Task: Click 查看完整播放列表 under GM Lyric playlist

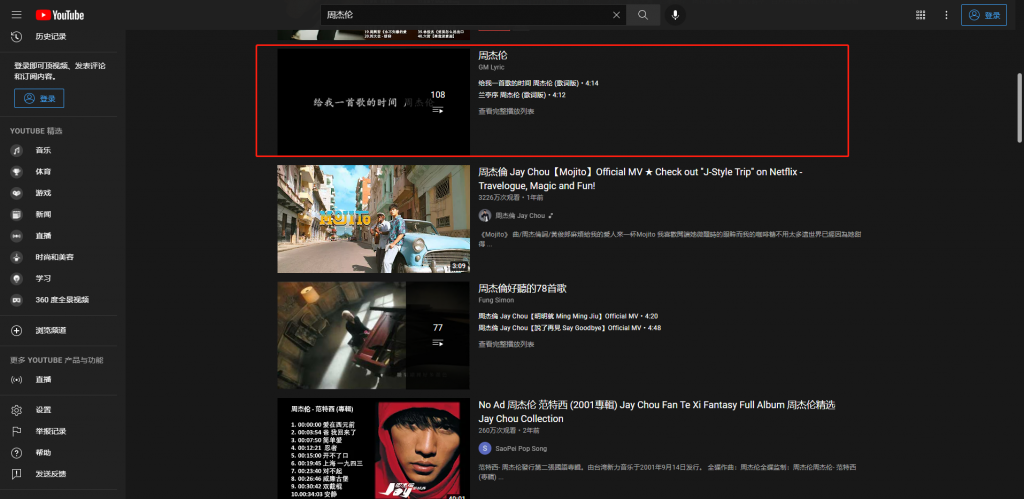Action: (506, 112)
